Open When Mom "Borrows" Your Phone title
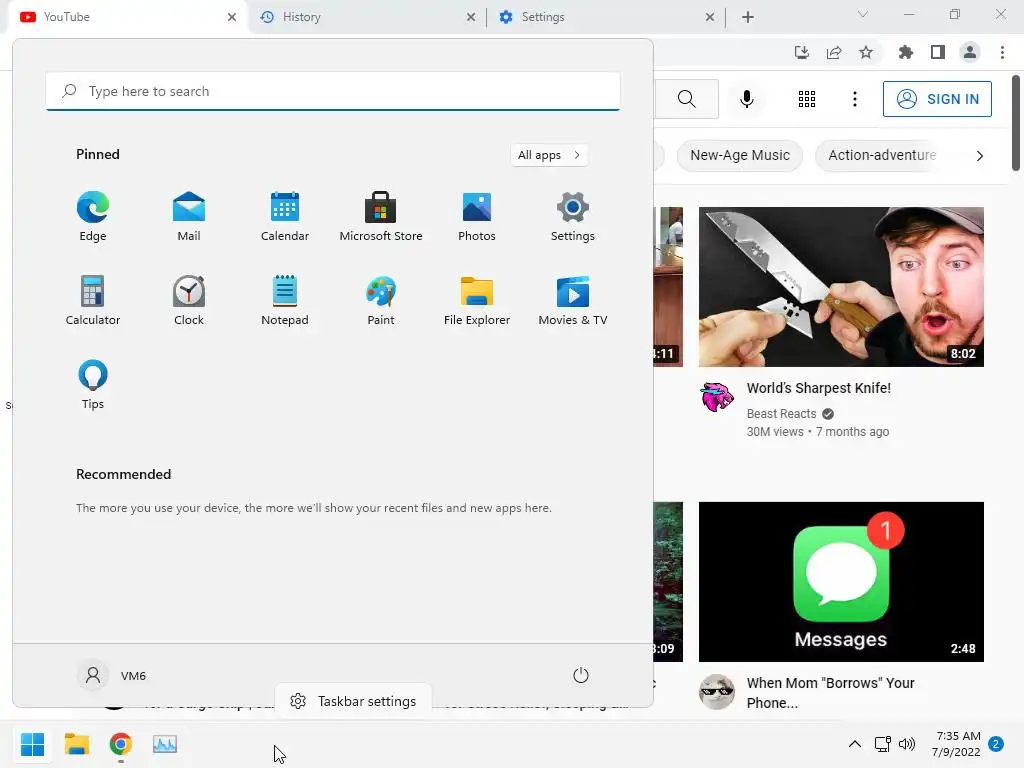This screenshot has width=1024, height=768. click(830, 693)
